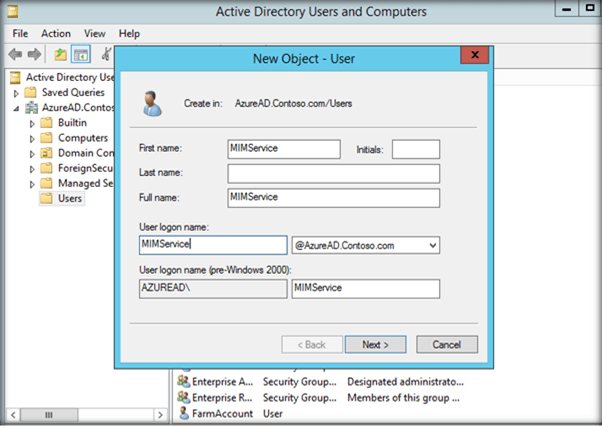This screenshot has width=602, height=426.
Task: Select the Builtin tree item
Action: pos(73,123)
